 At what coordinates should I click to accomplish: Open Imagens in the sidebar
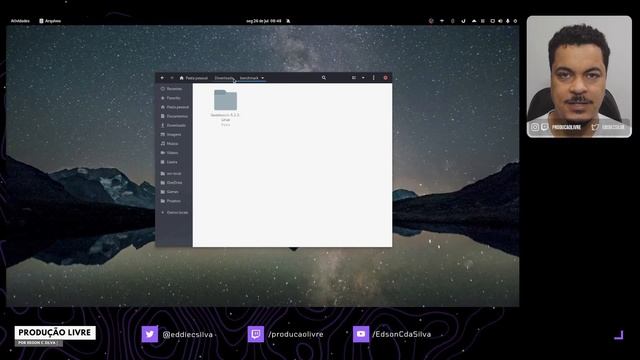tap(171, 134)
